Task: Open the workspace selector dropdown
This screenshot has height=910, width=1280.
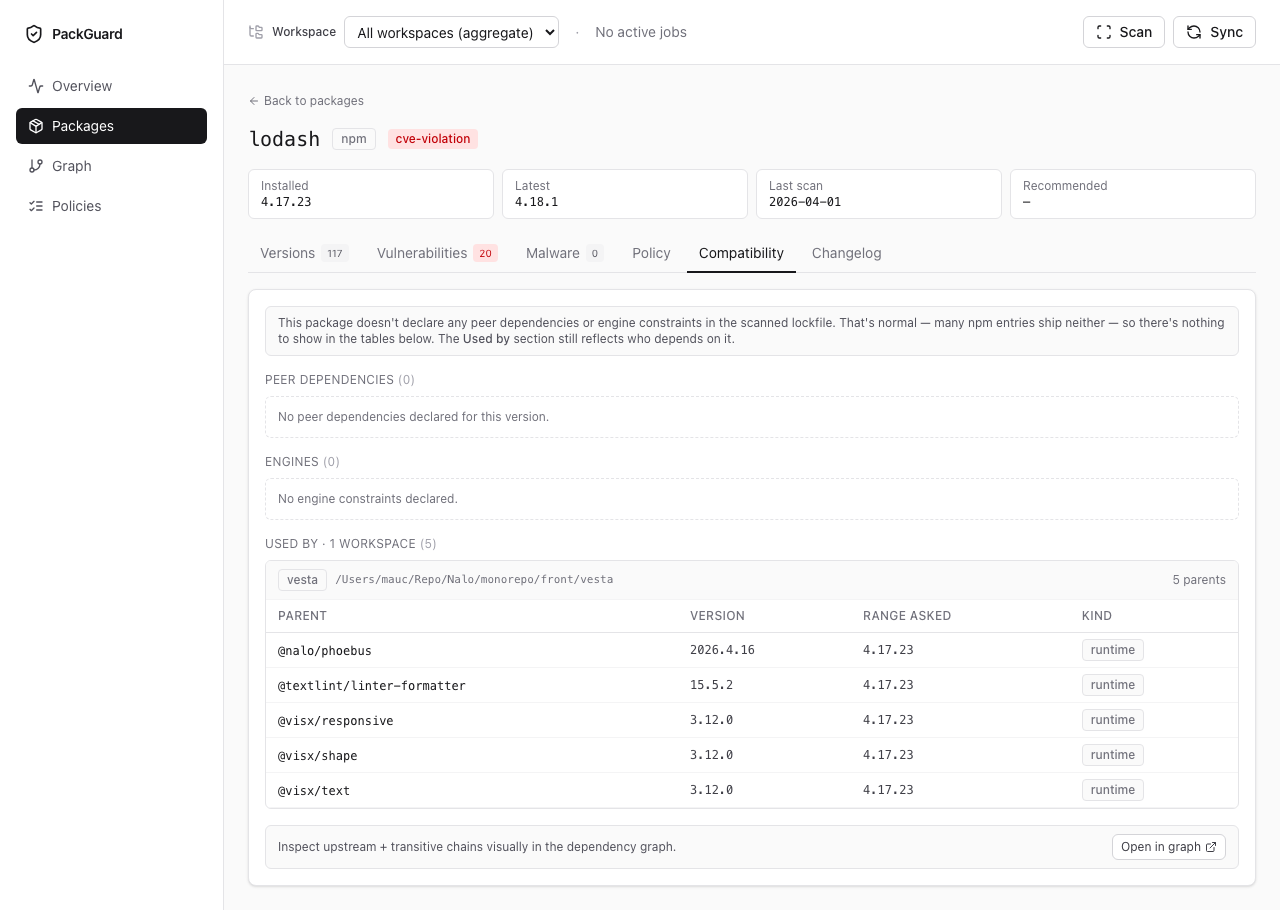Action: 451,32
